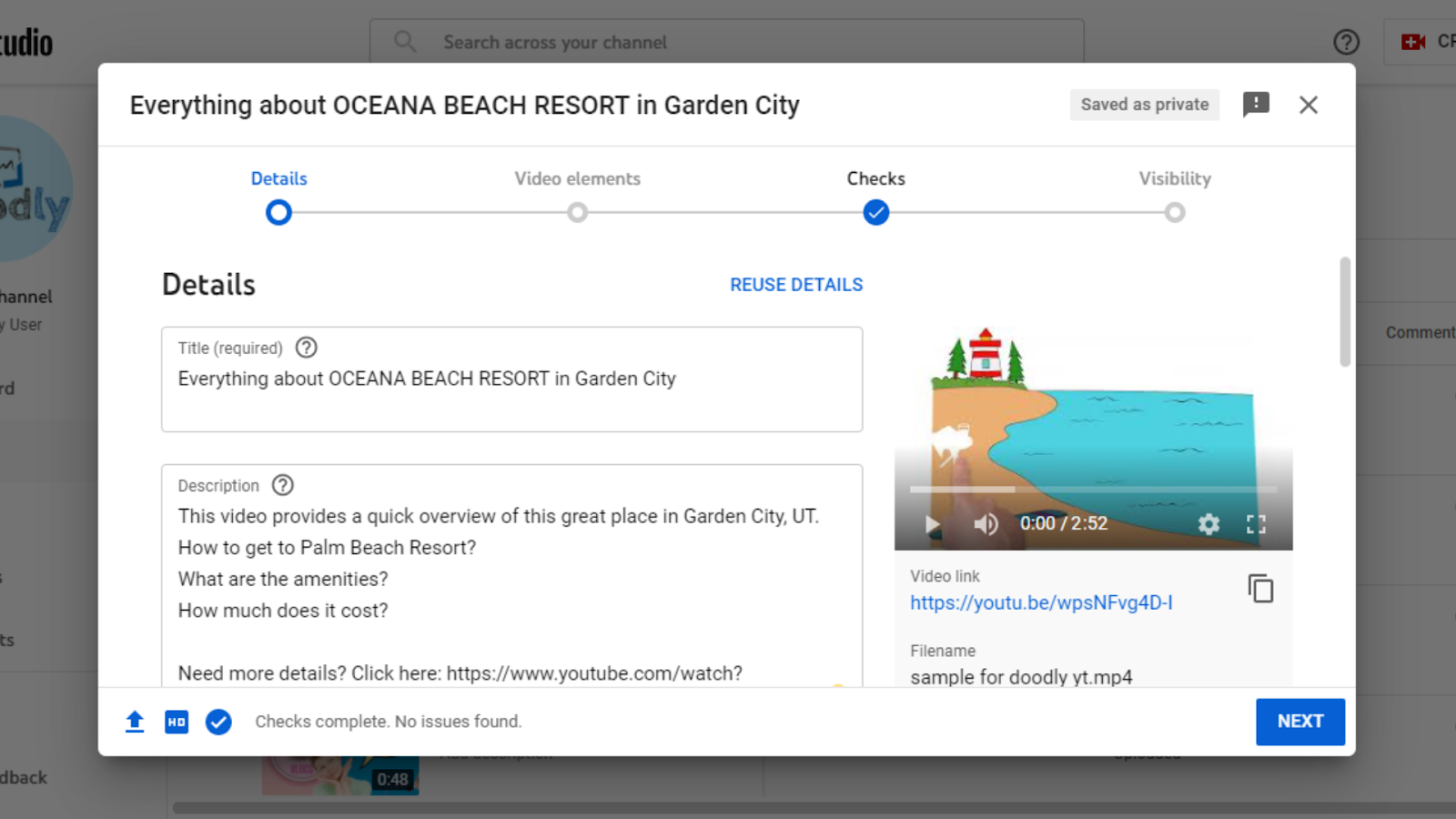Open the help icon in top bar
Screen dimensions: 1456x819
1346,42
